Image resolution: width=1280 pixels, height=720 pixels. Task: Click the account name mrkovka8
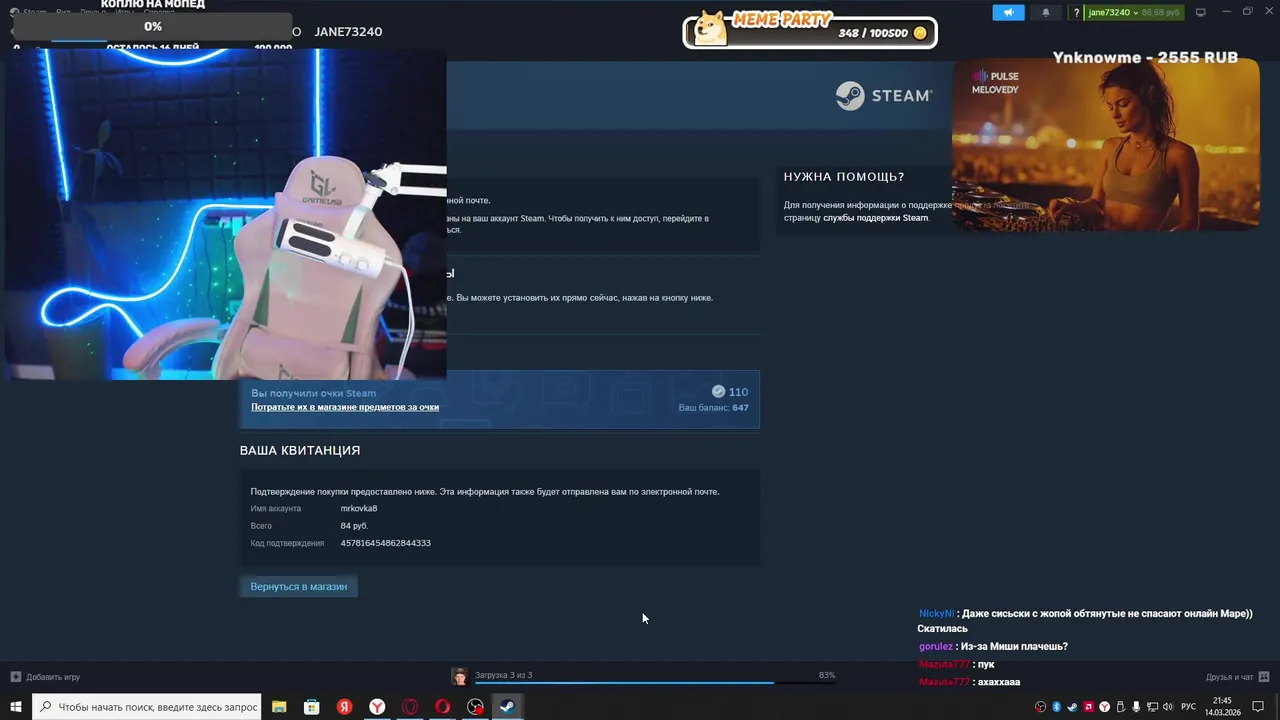(x=359, y=508)
